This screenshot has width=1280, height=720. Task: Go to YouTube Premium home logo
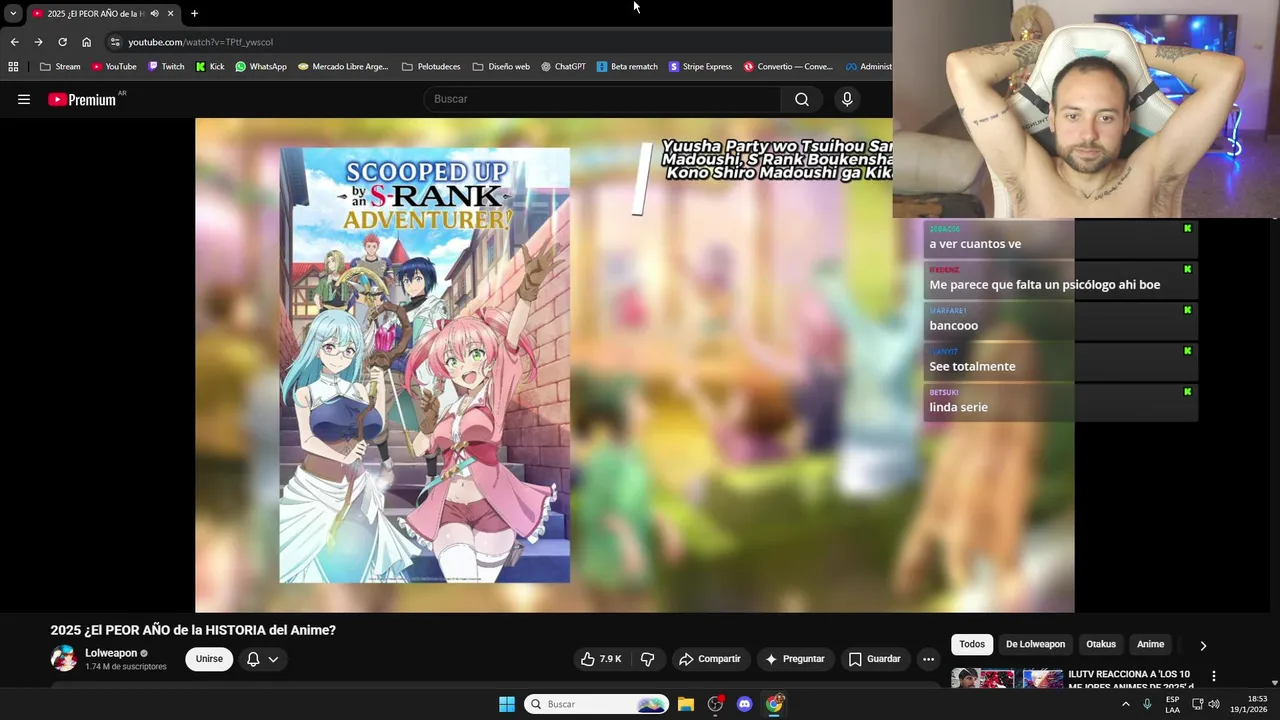point(82,99)
